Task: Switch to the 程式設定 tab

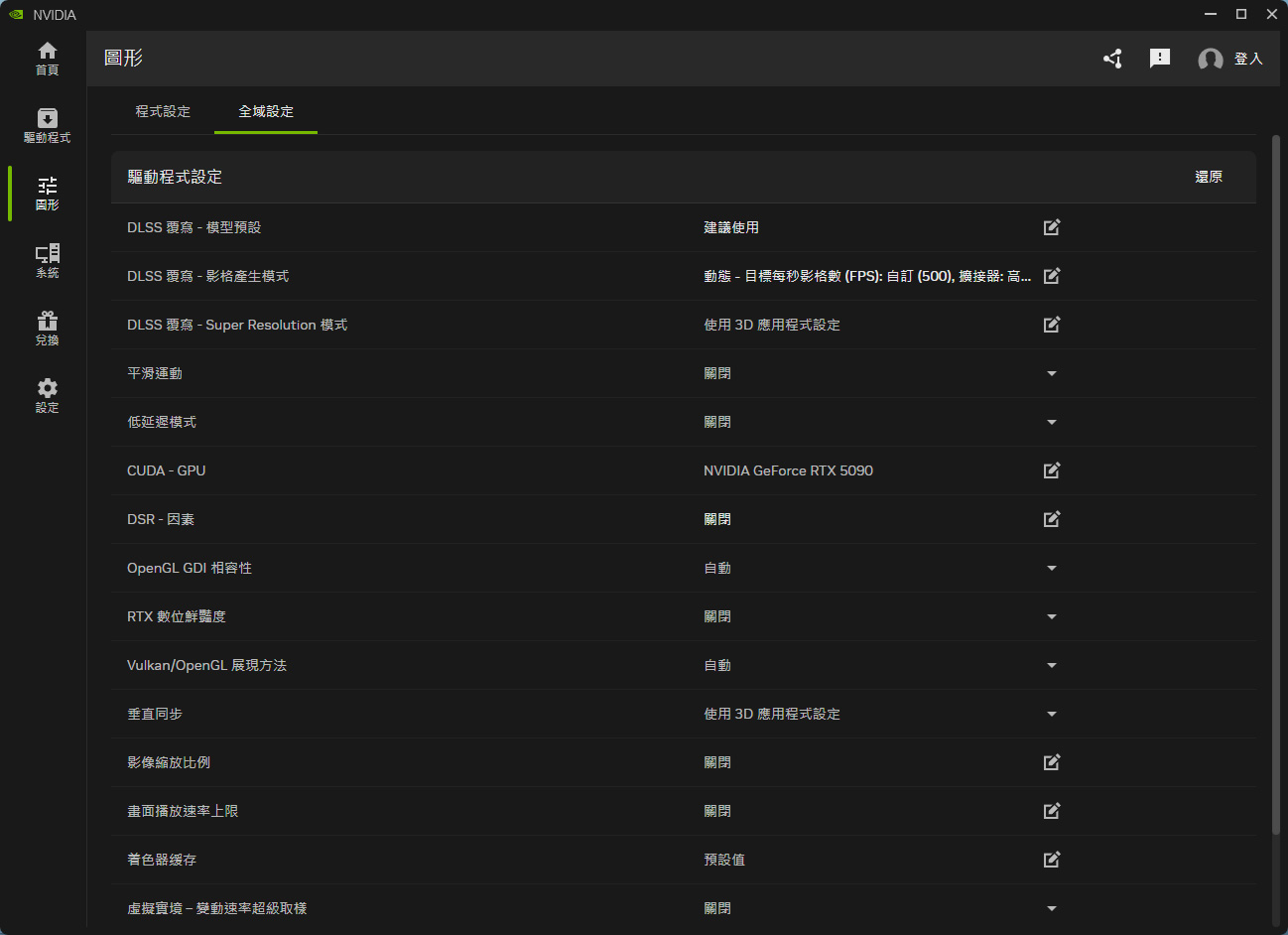Action: pyautogui.click(x=163, y=111)
